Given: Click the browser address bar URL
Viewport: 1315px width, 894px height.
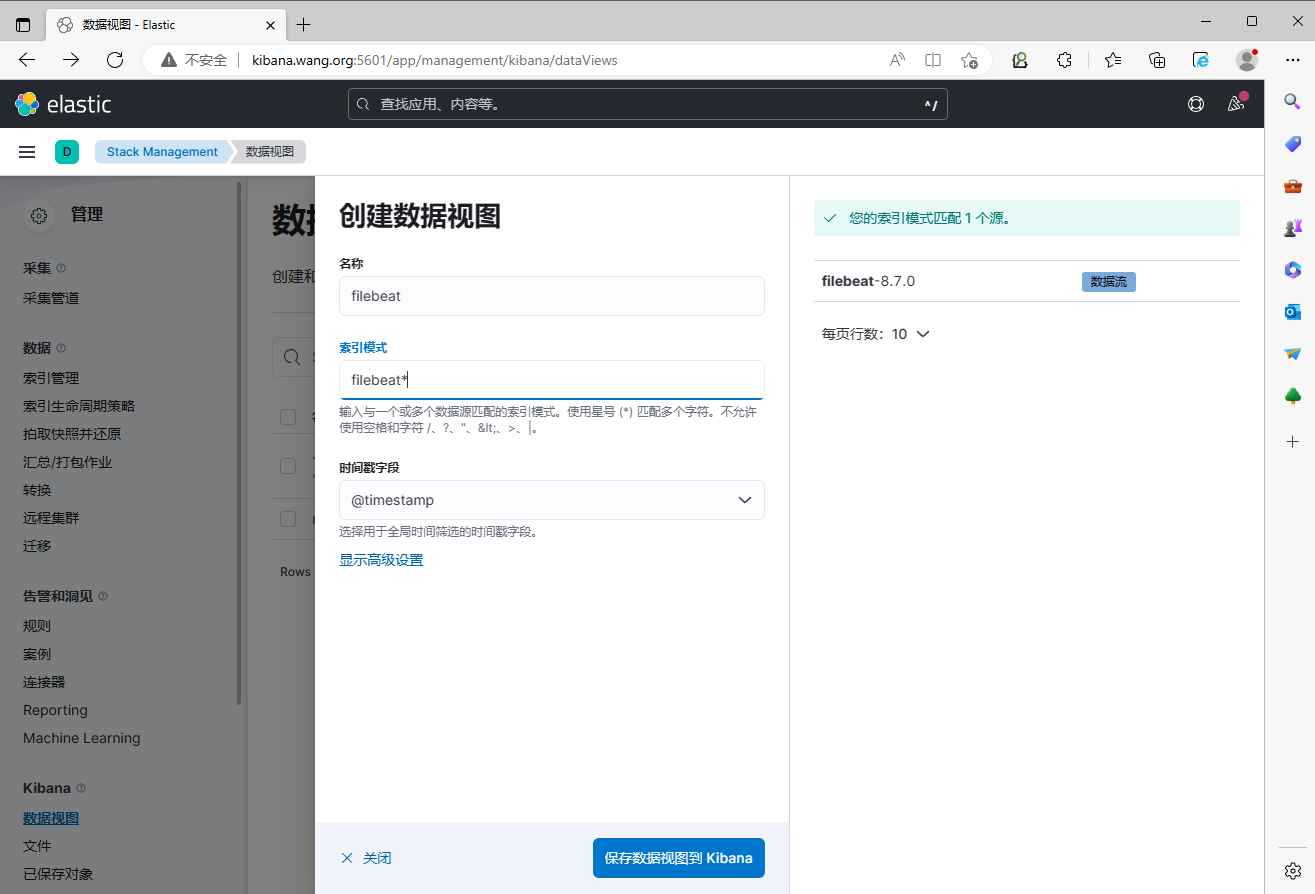Looking at the screenshot, I should coord(435,60).
